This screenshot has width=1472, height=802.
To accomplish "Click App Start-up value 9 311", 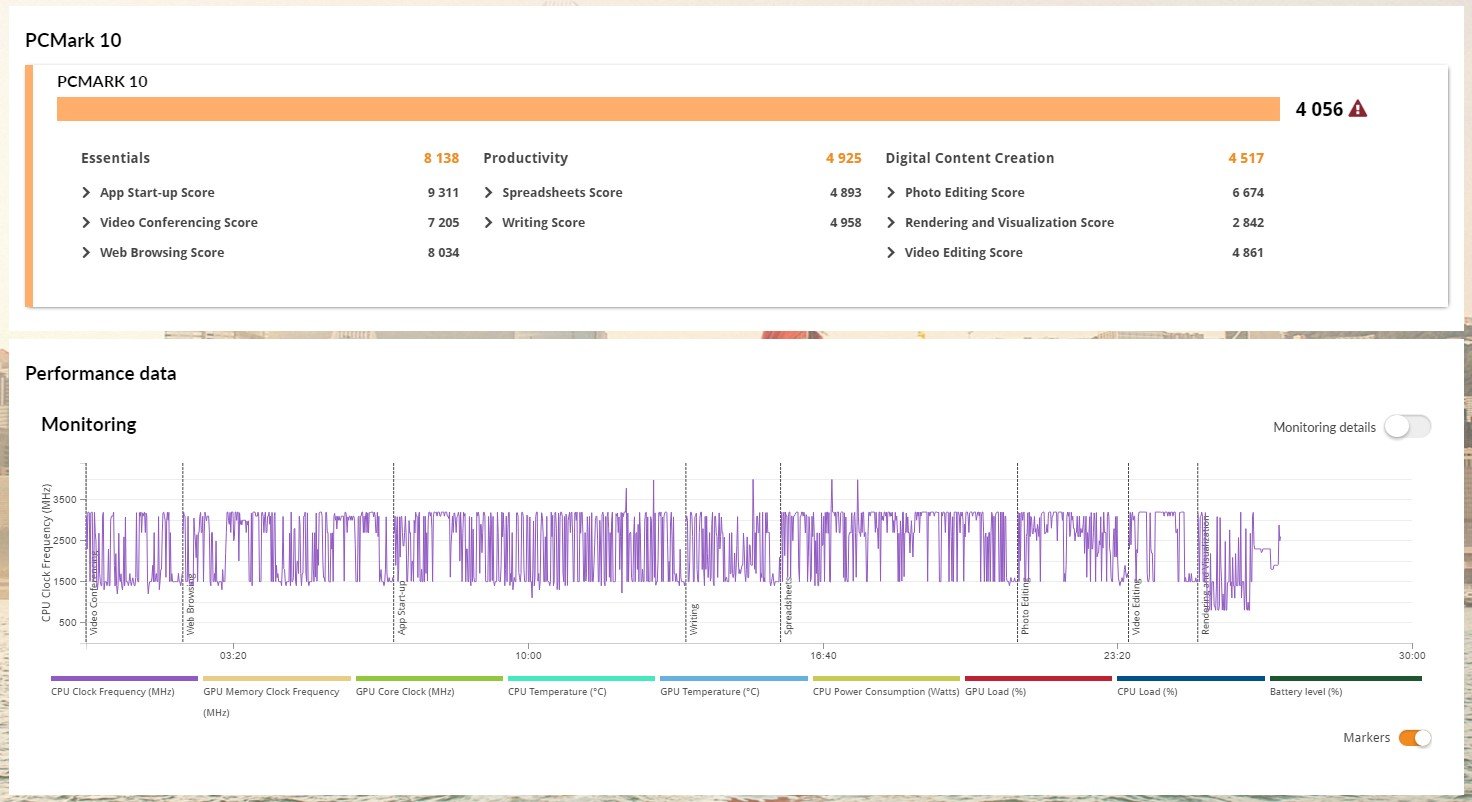I will click(443, 193).
